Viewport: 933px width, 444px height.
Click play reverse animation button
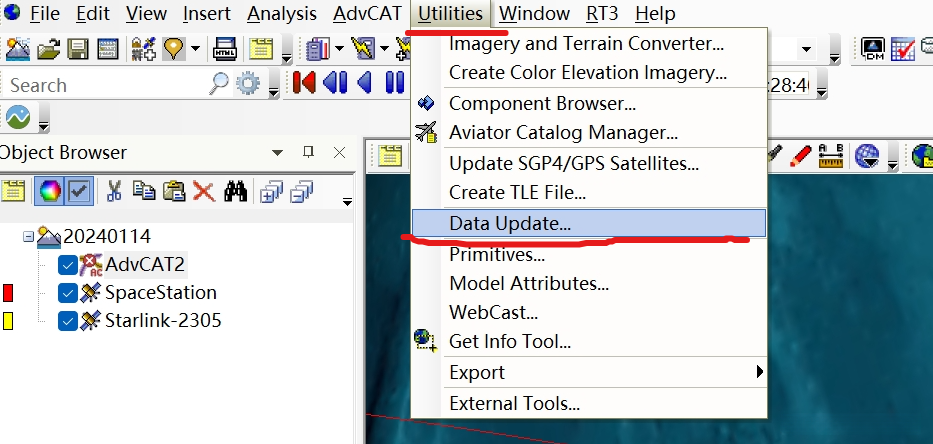click(364, 82)
